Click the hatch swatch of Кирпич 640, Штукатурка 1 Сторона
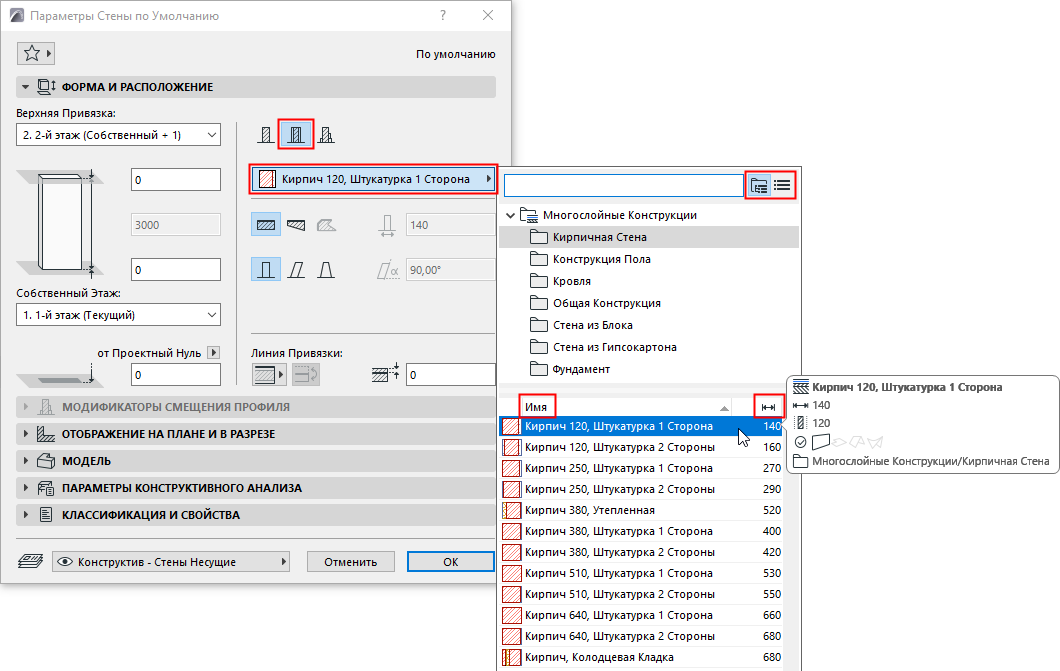The width and height of the screenshot is (1060, 671). [x=512, y=615]
